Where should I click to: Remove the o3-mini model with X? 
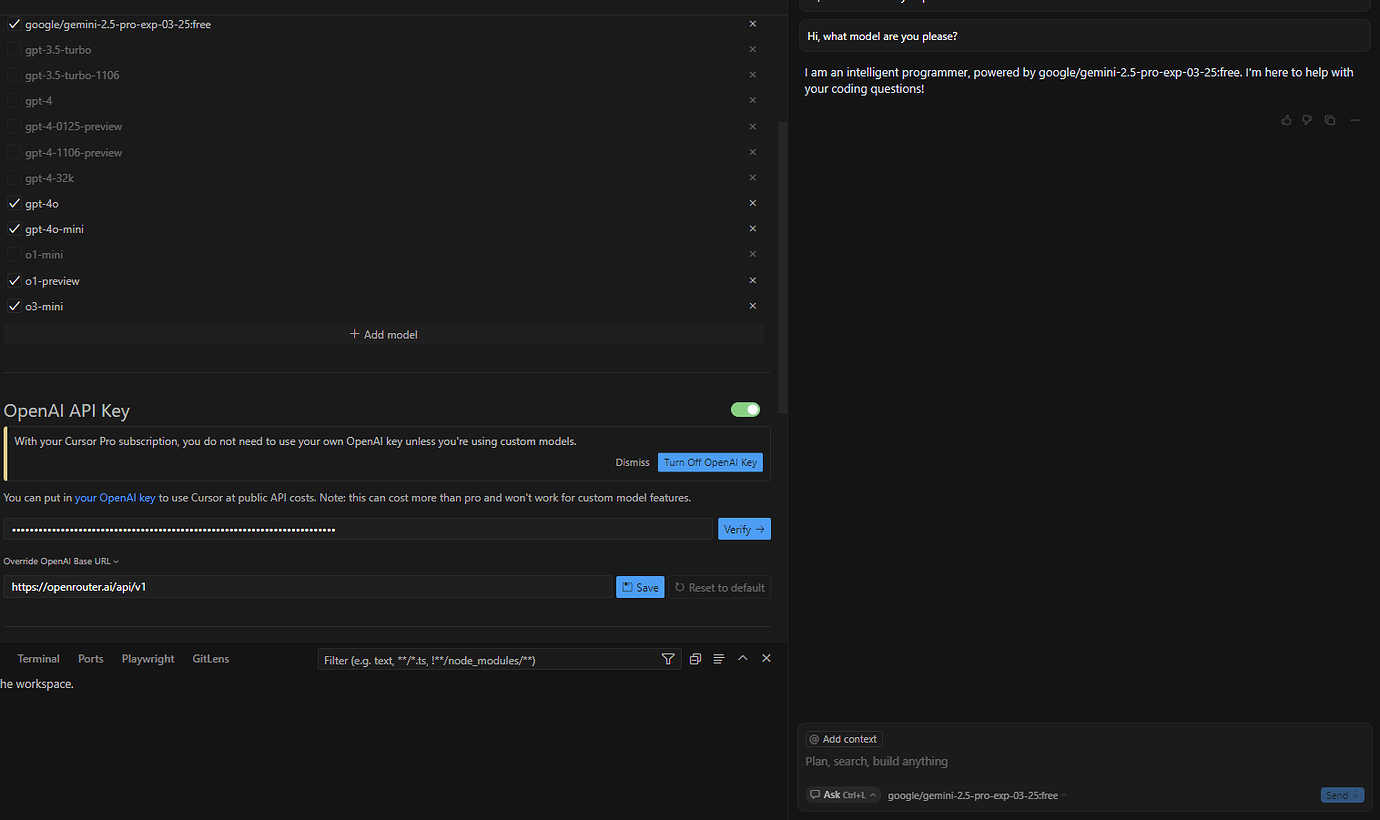point(753,306)
